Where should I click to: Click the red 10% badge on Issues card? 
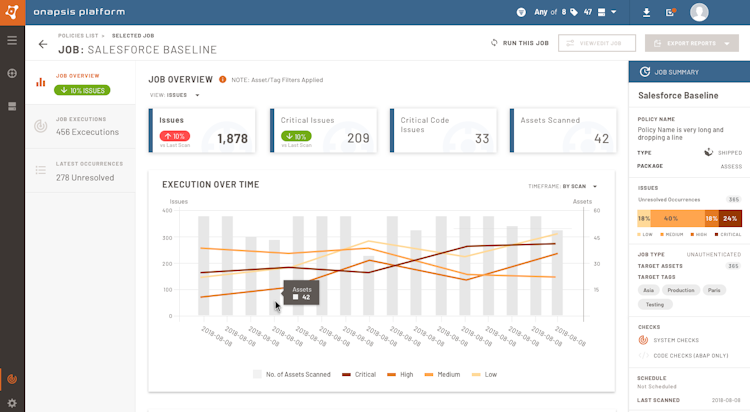pyautogui.click(x=175, y=136)
